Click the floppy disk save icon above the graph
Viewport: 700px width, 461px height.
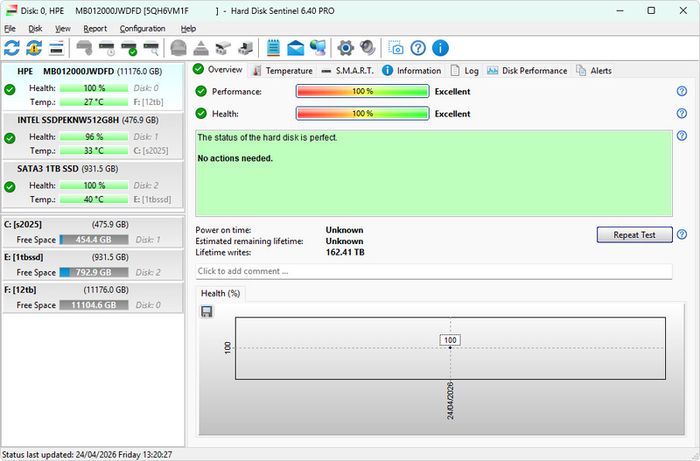pos(207,311)
